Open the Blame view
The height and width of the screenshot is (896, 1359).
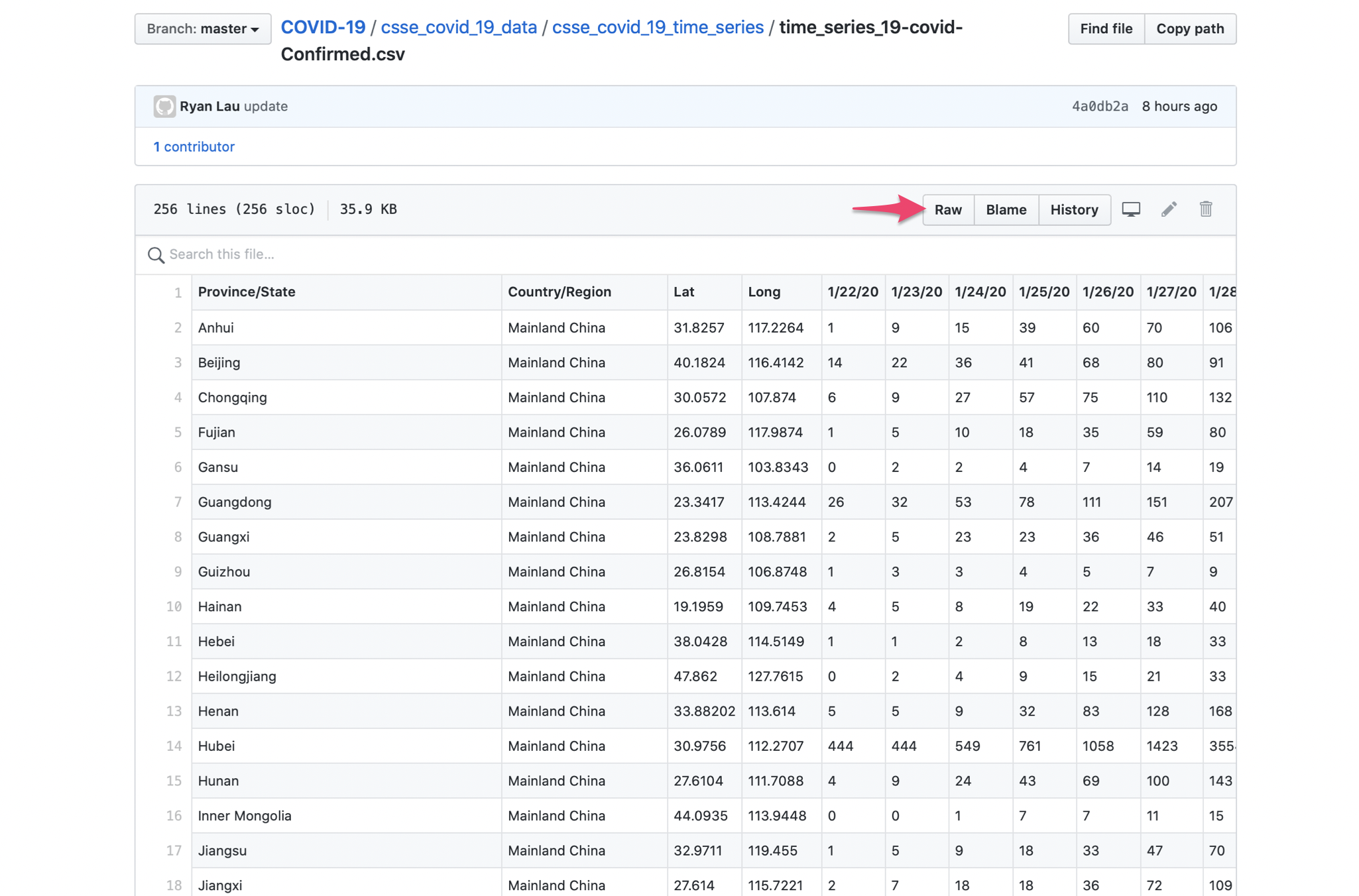[x=1006, y=209]
